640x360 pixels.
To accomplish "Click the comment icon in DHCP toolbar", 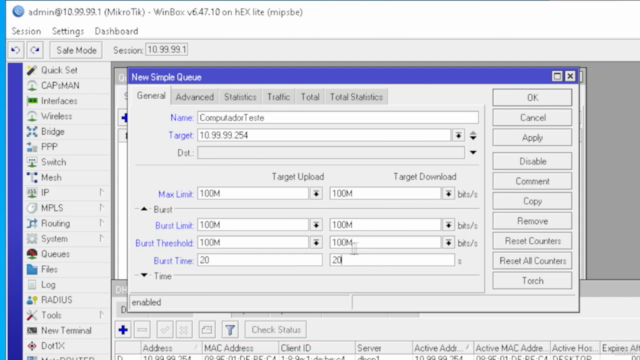I will (x=207, y=330).
